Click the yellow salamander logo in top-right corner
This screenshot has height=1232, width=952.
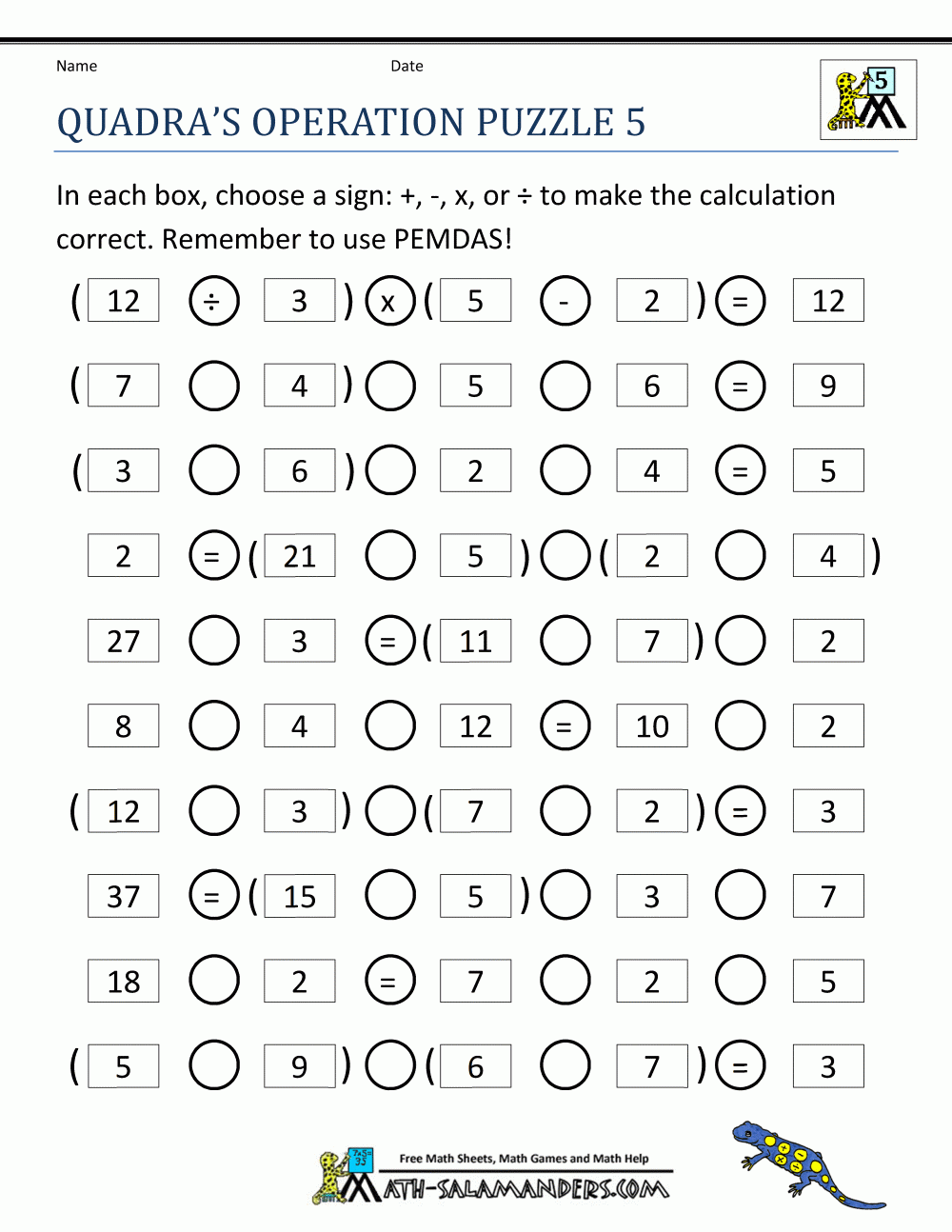[867, 100]
